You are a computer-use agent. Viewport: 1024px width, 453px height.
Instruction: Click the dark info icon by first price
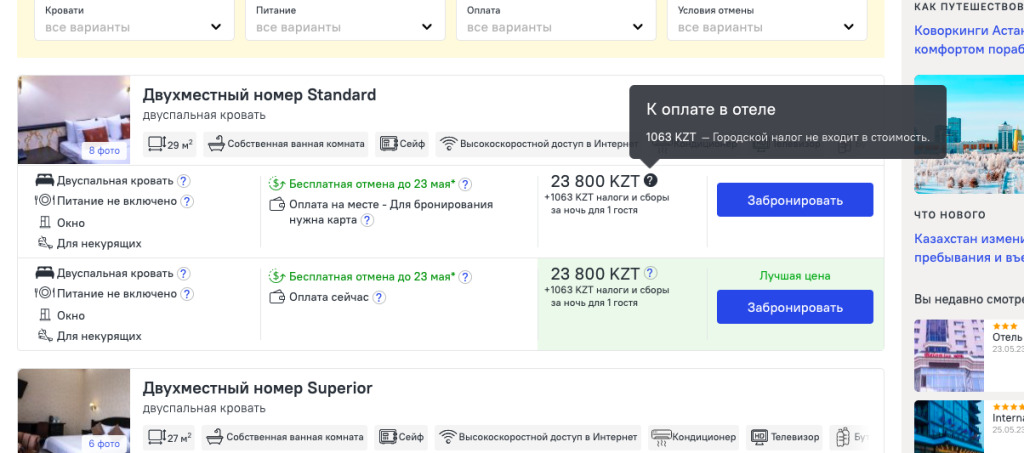(651, 181)
